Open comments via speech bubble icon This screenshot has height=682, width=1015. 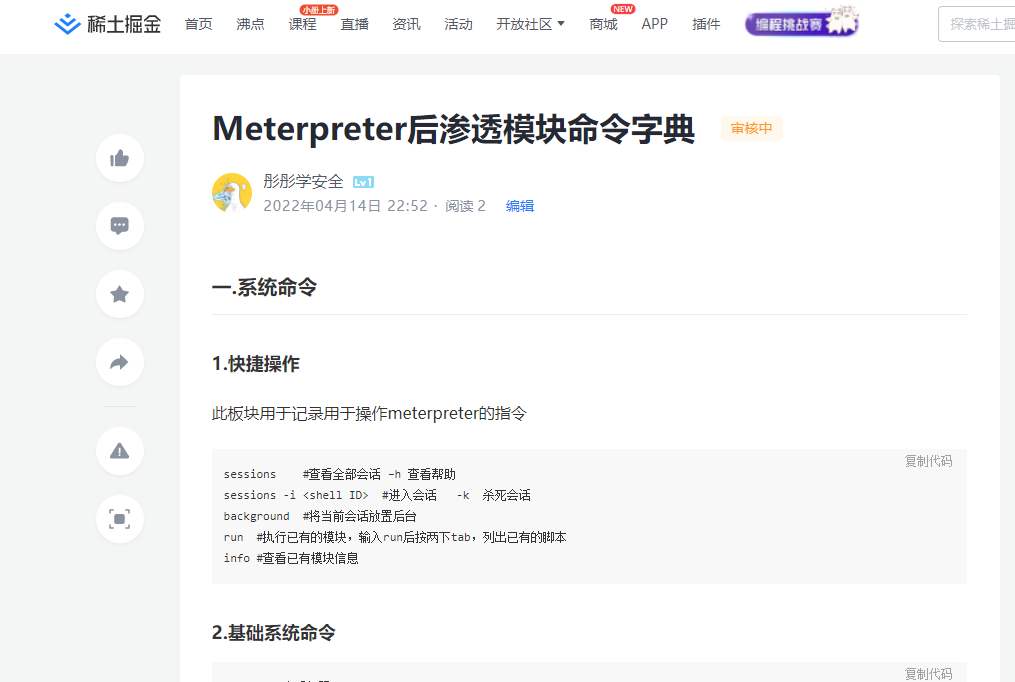(120, 226)
